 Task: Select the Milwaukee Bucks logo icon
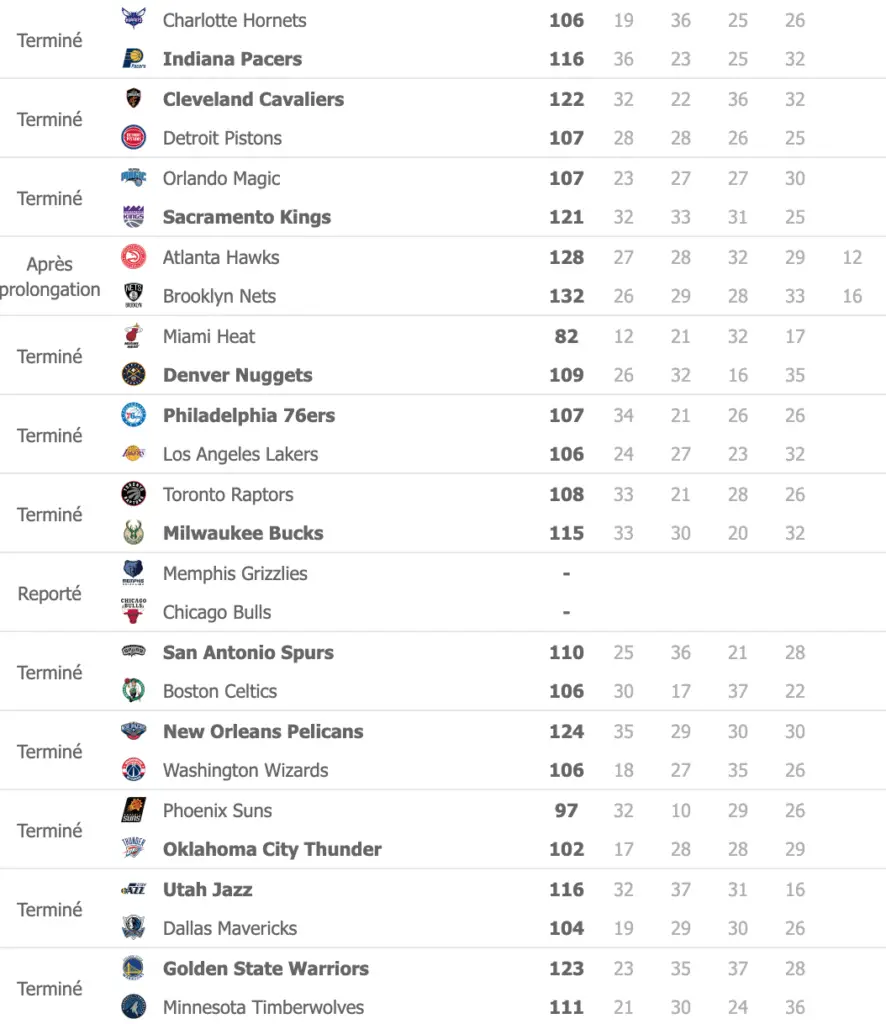(x=133, y=533)
